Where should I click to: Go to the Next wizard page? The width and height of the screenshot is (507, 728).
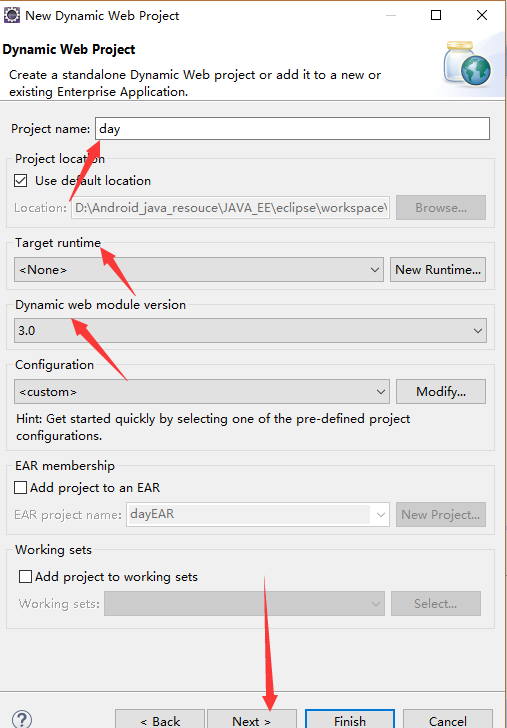click(x=252, y=720)
